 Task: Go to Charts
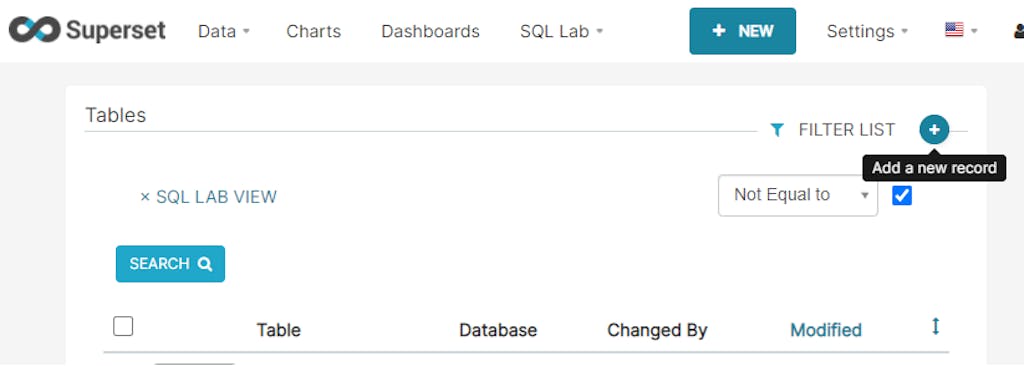(x=313, y=31)
